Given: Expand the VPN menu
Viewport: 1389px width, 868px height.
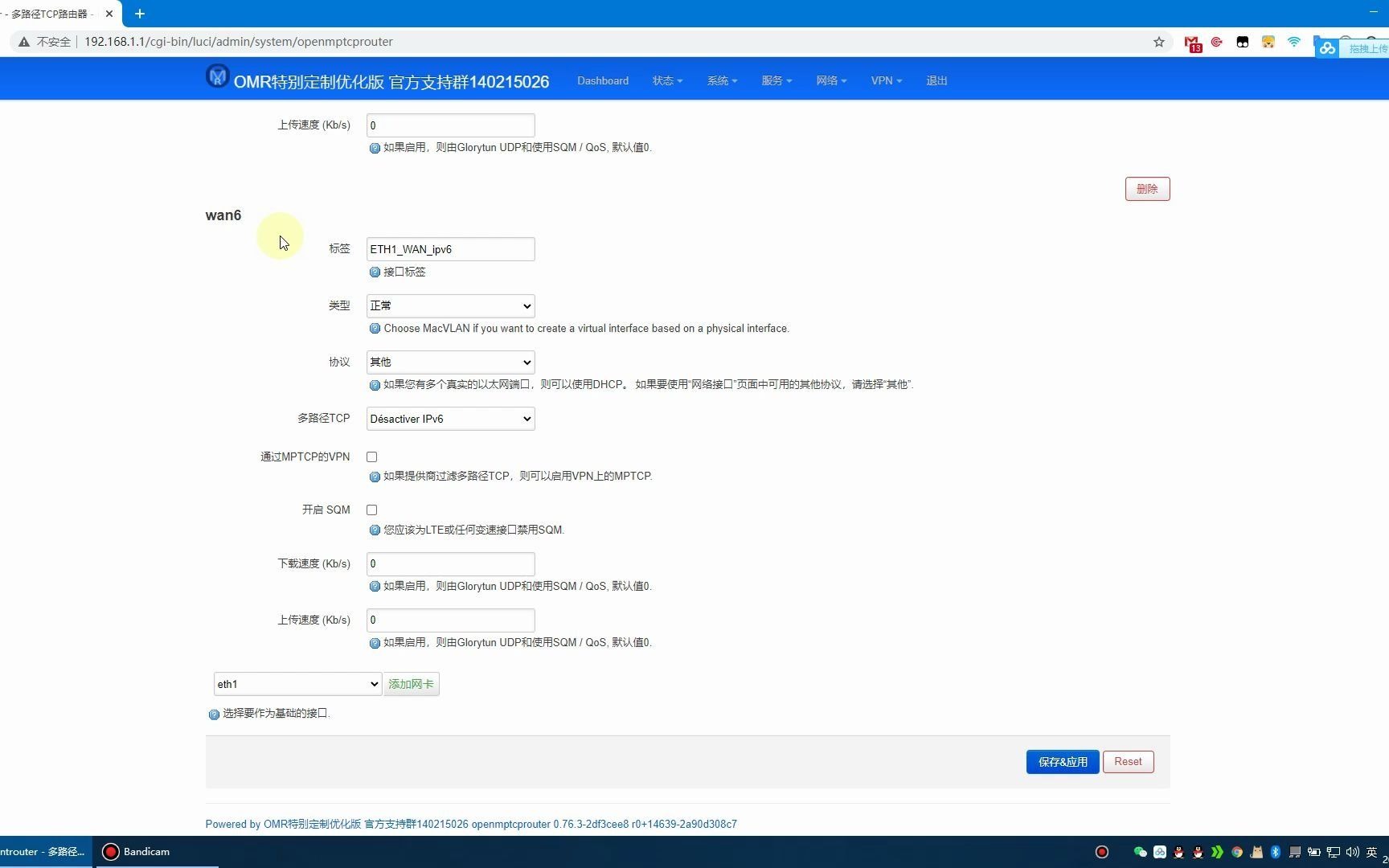Looking at the screenshot, I should pyautogui.click(x=887, y=80).
